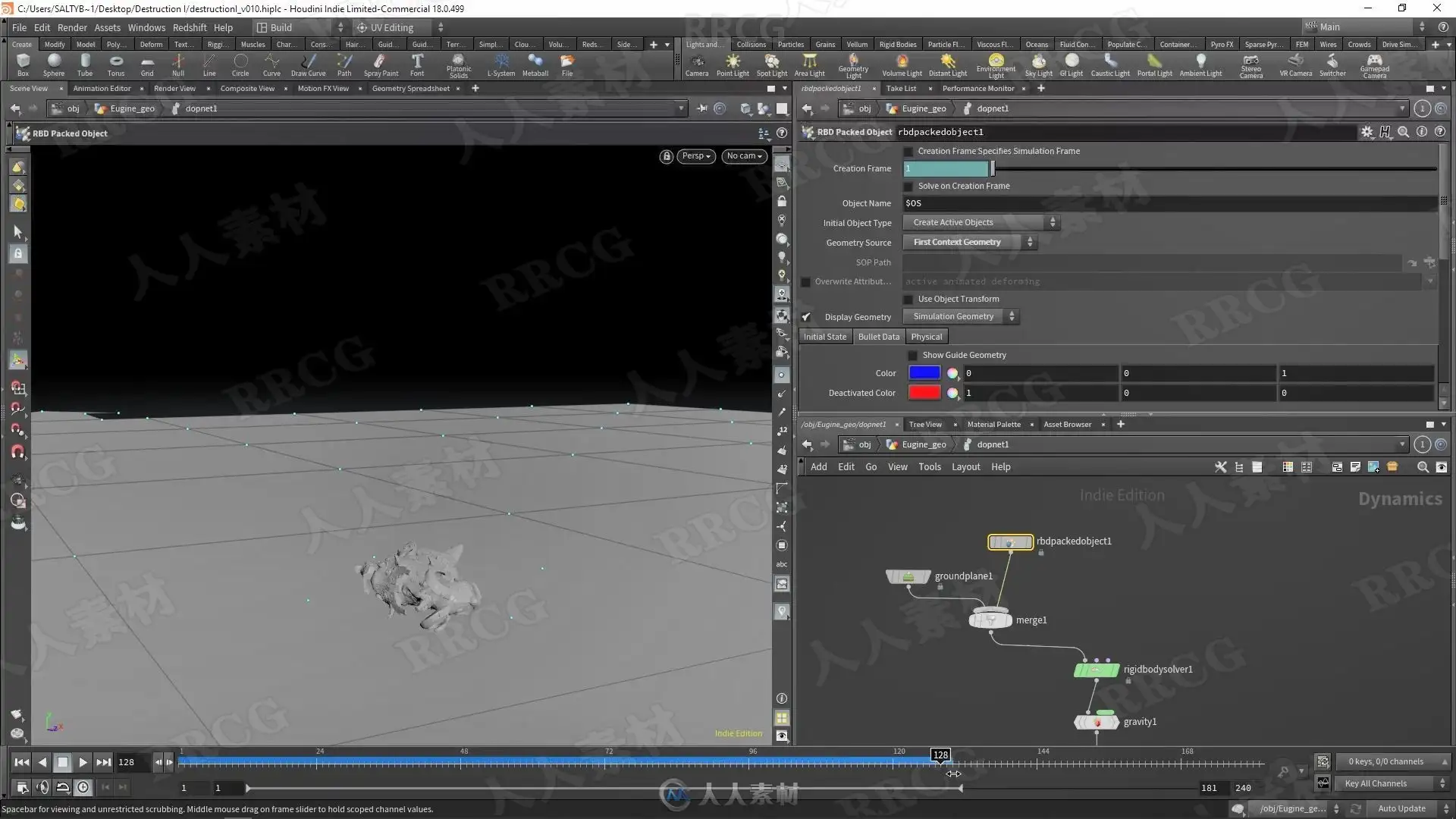Click the blue Color swatch
Screen dimensions: 1456x819
[924, 373]
